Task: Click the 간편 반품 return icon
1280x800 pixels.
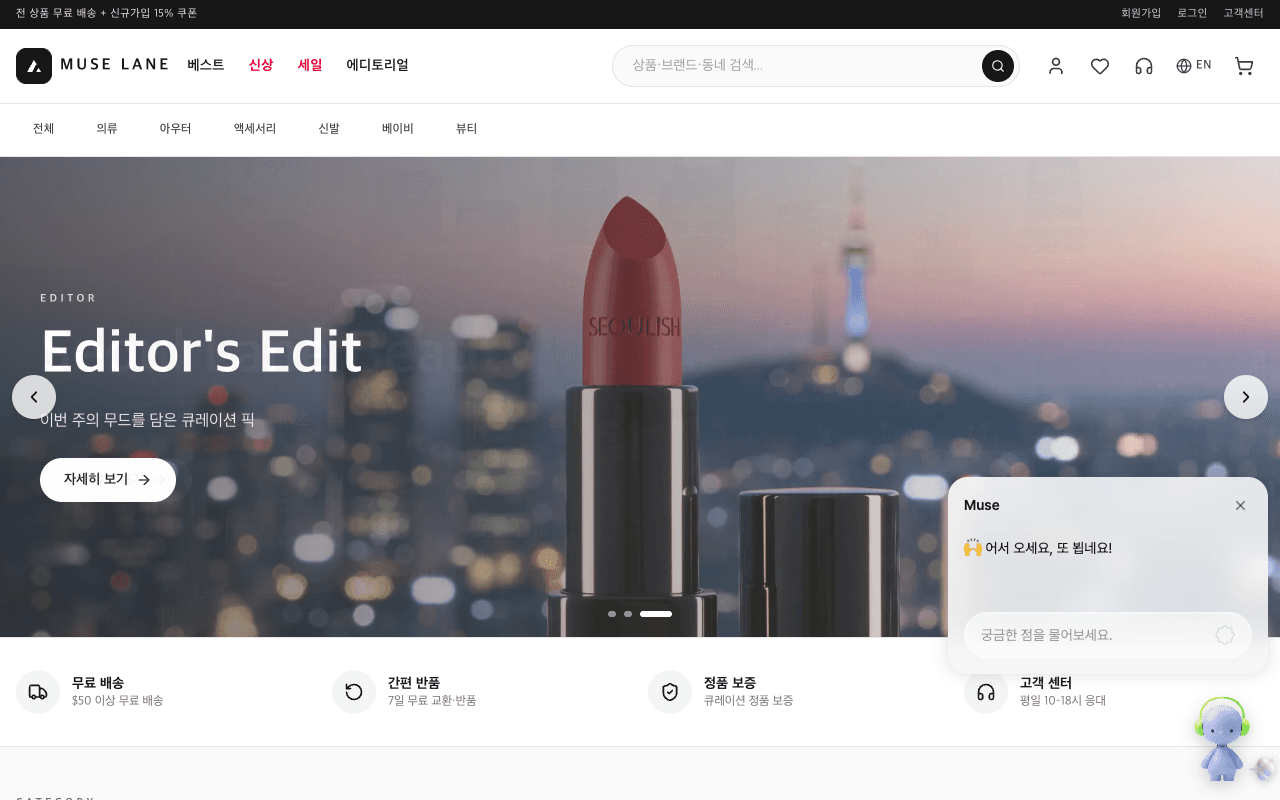Action: [x=354, y=692]
